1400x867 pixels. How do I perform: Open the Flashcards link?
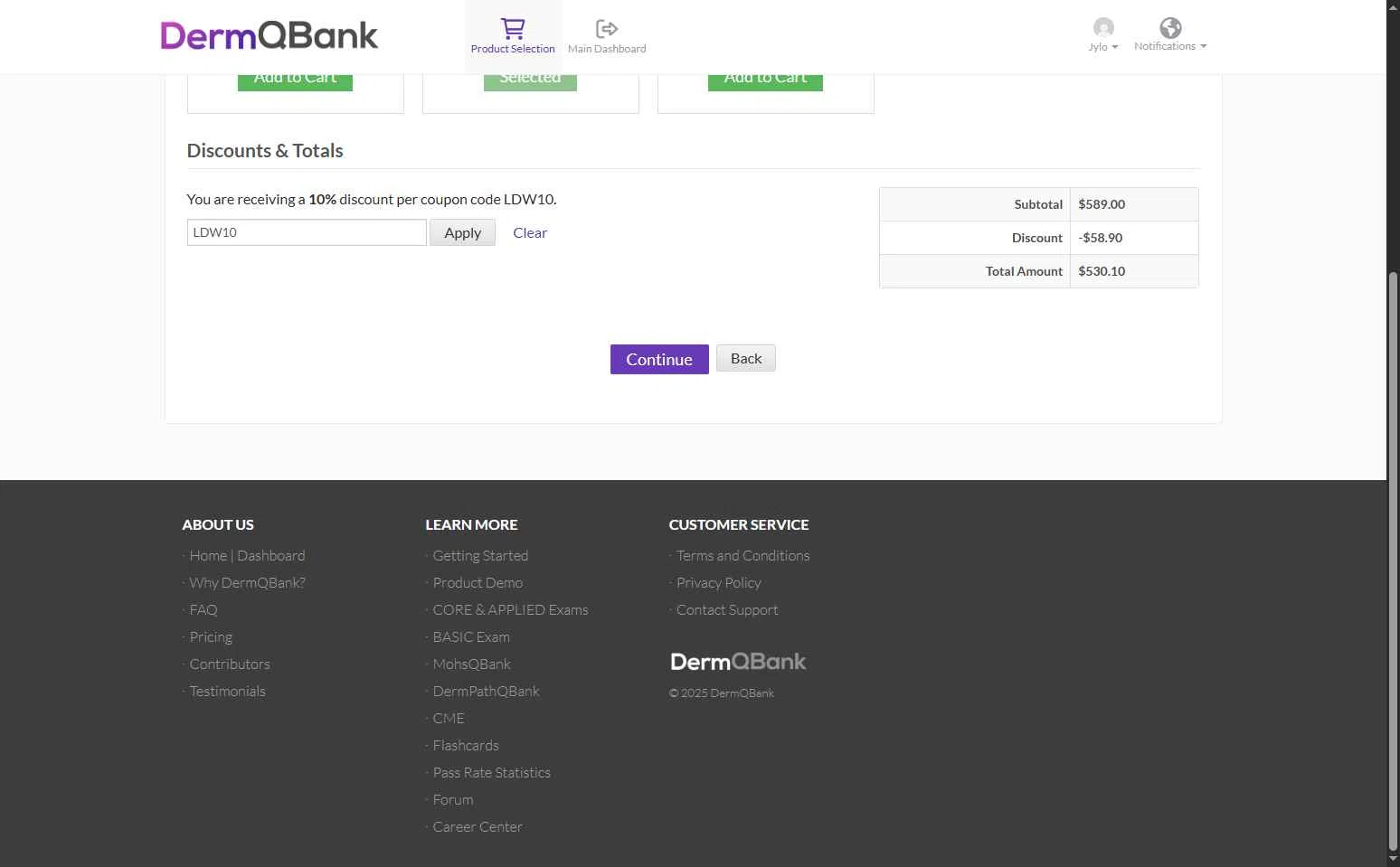tap(466, 745)
